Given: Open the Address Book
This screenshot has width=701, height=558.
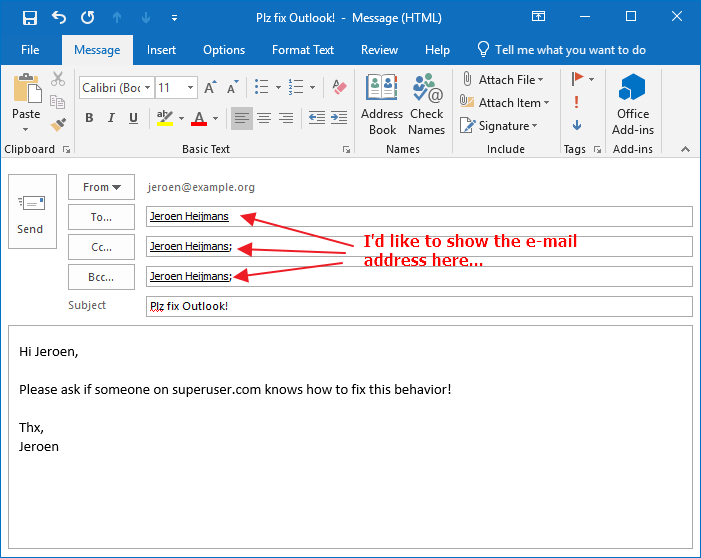Looking at the screenshot, I should pos(382,105).
